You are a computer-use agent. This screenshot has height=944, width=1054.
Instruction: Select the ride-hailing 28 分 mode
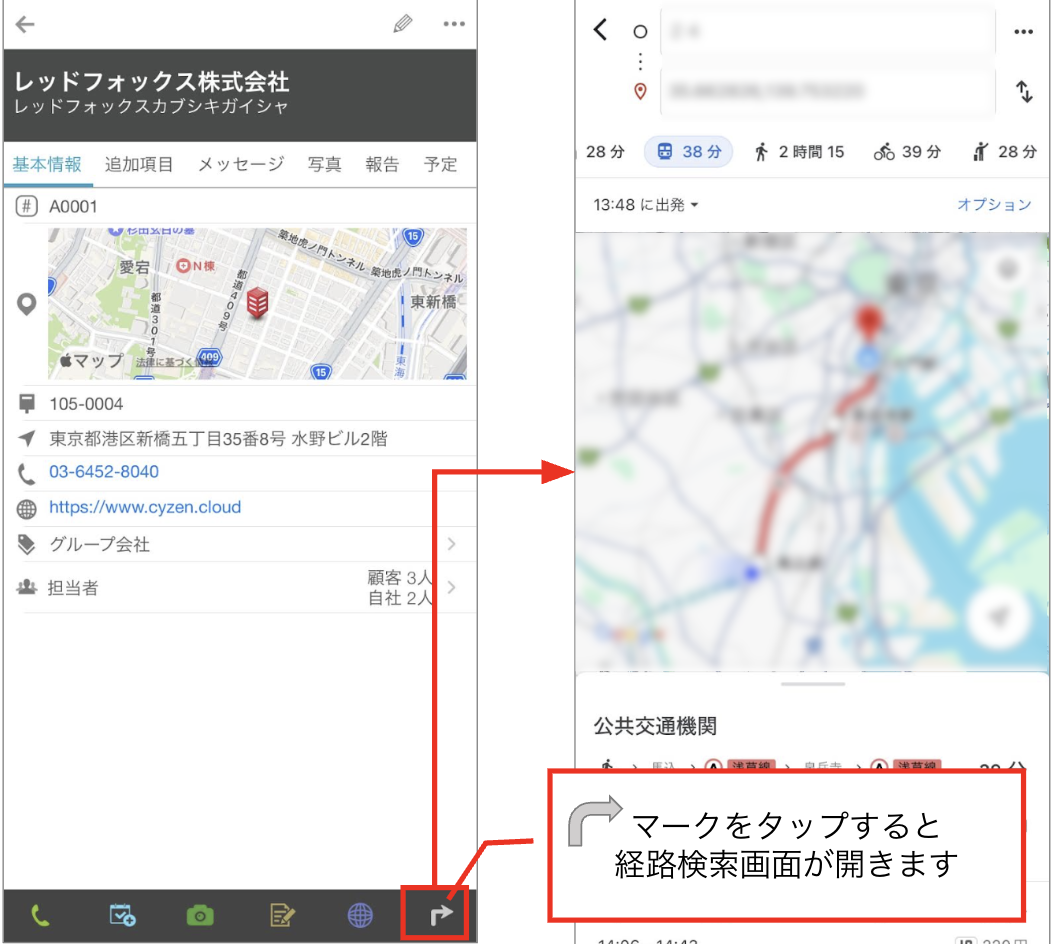click(x=1005, y=152)
